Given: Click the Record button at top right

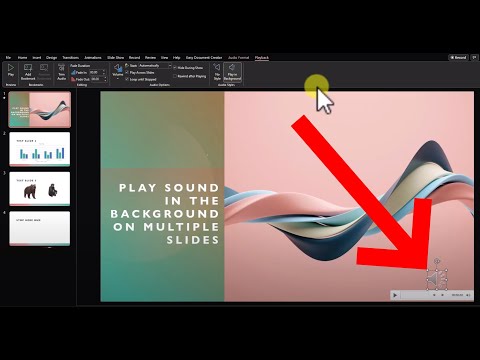Looking at the screenshot, I should pyautogui.click(x=459, y=58).
